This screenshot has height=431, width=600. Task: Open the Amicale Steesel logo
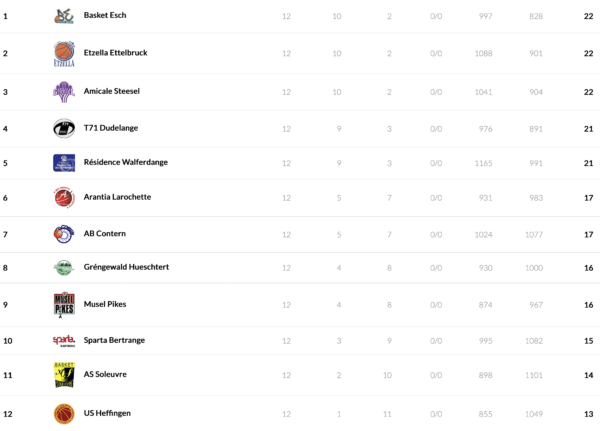(x=64, y=91)
